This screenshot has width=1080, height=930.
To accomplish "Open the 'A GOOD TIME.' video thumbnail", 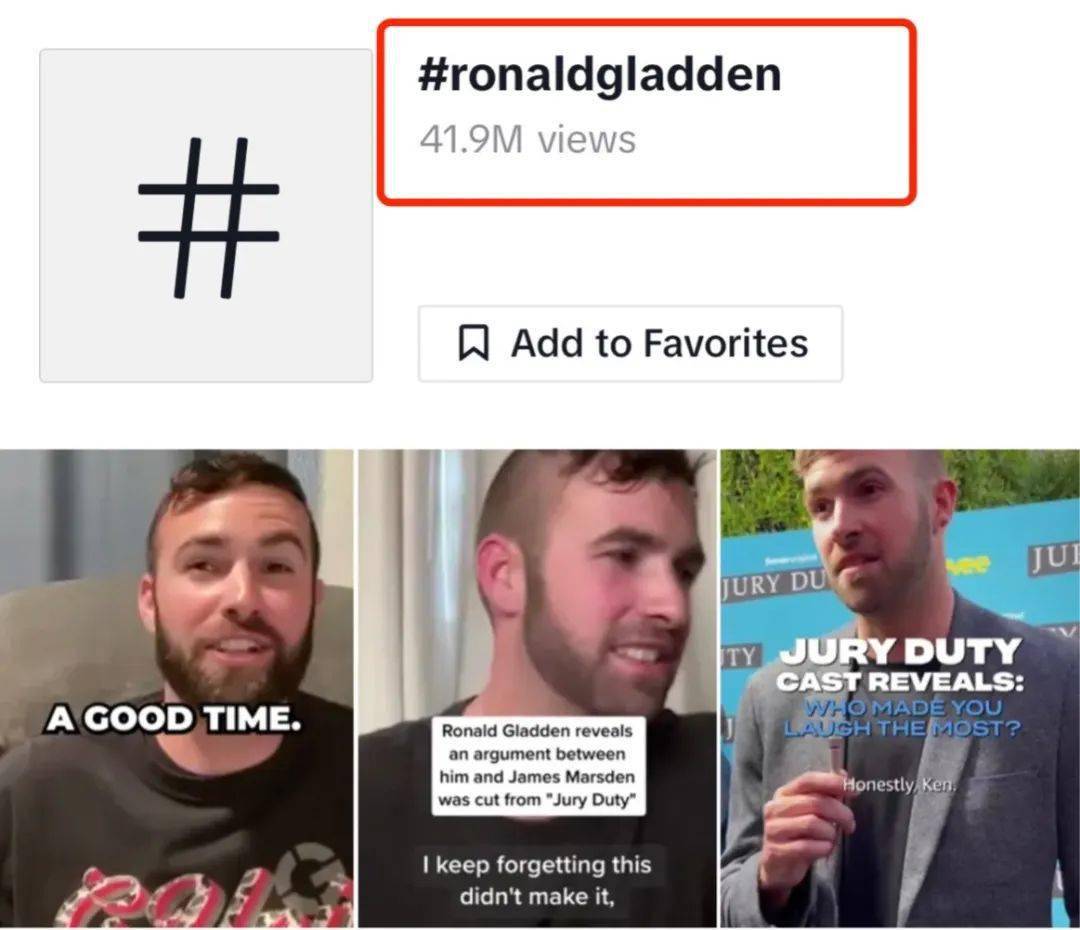I will (176, 688).
